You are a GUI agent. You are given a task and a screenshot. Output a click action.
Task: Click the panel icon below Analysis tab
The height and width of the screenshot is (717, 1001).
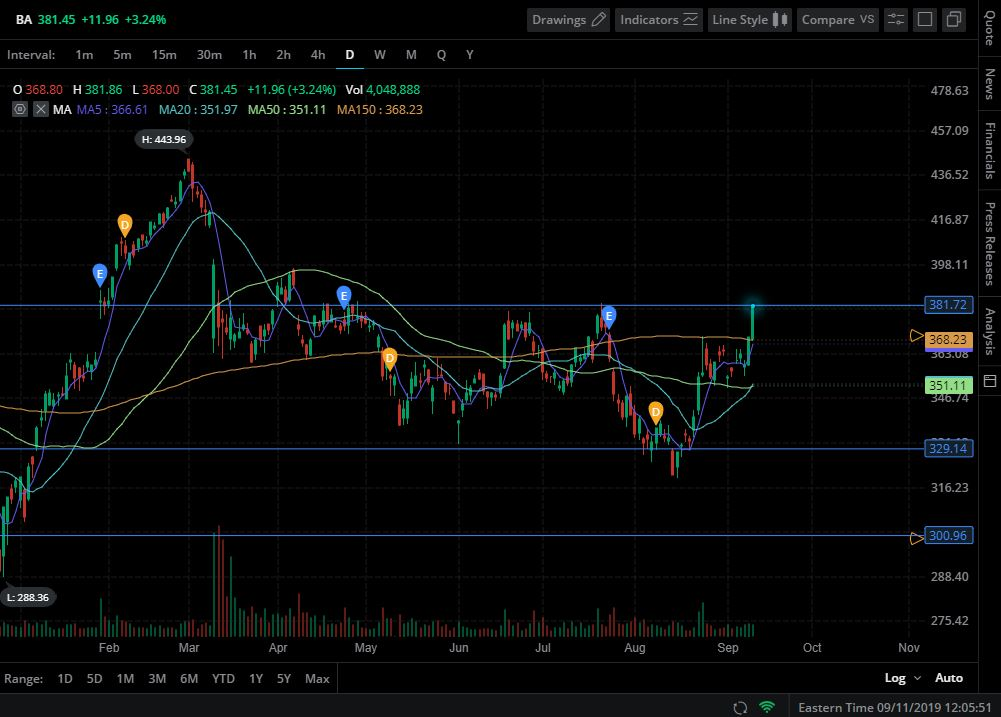[x=990, y=381]
